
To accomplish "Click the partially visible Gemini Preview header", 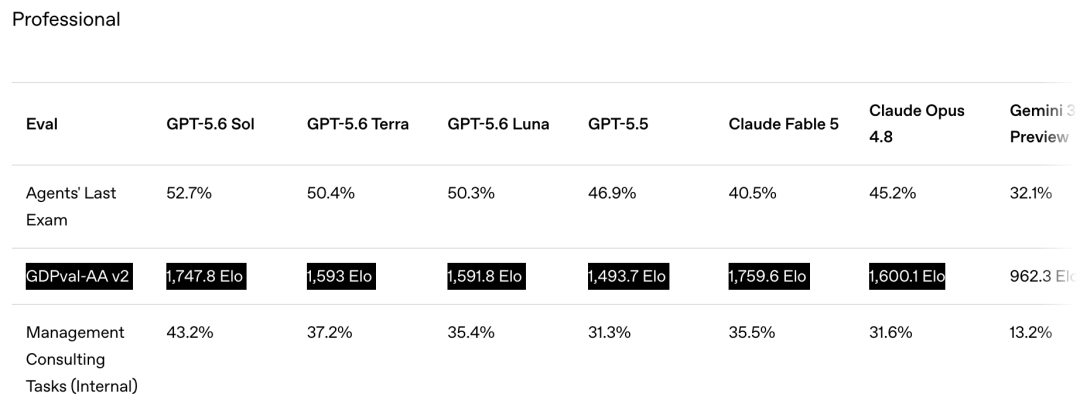I will tap(1041, 124).
